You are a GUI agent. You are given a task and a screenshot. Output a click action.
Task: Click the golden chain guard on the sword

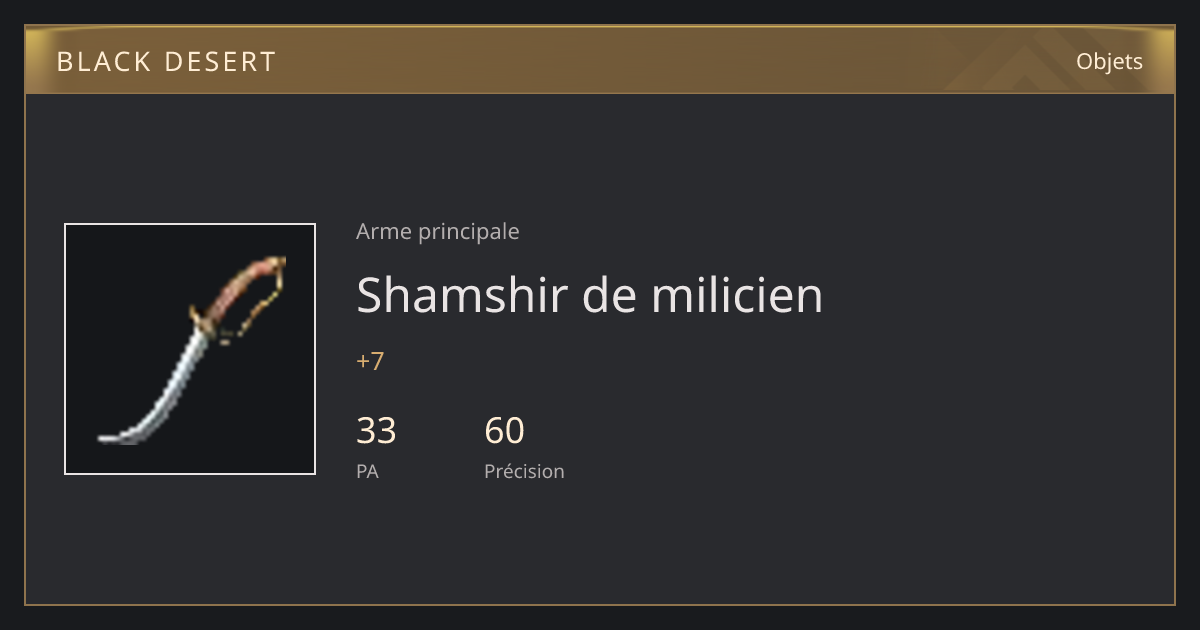point(257,305)
